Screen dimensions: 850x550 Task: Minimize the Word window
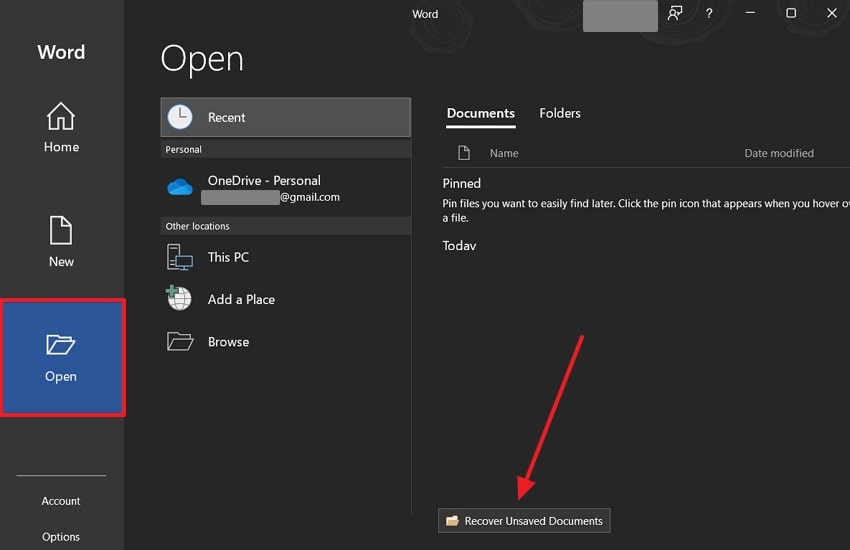click(x=750, y=13)
